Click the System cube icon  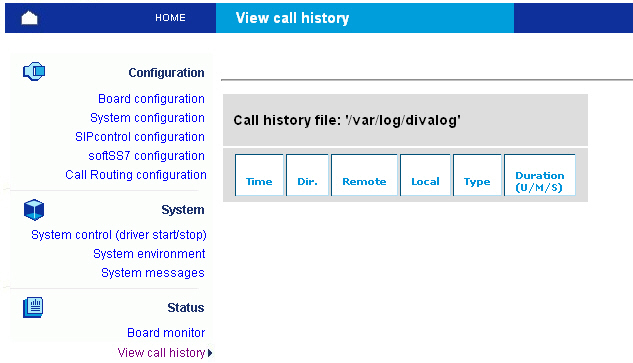pos(34,210)
